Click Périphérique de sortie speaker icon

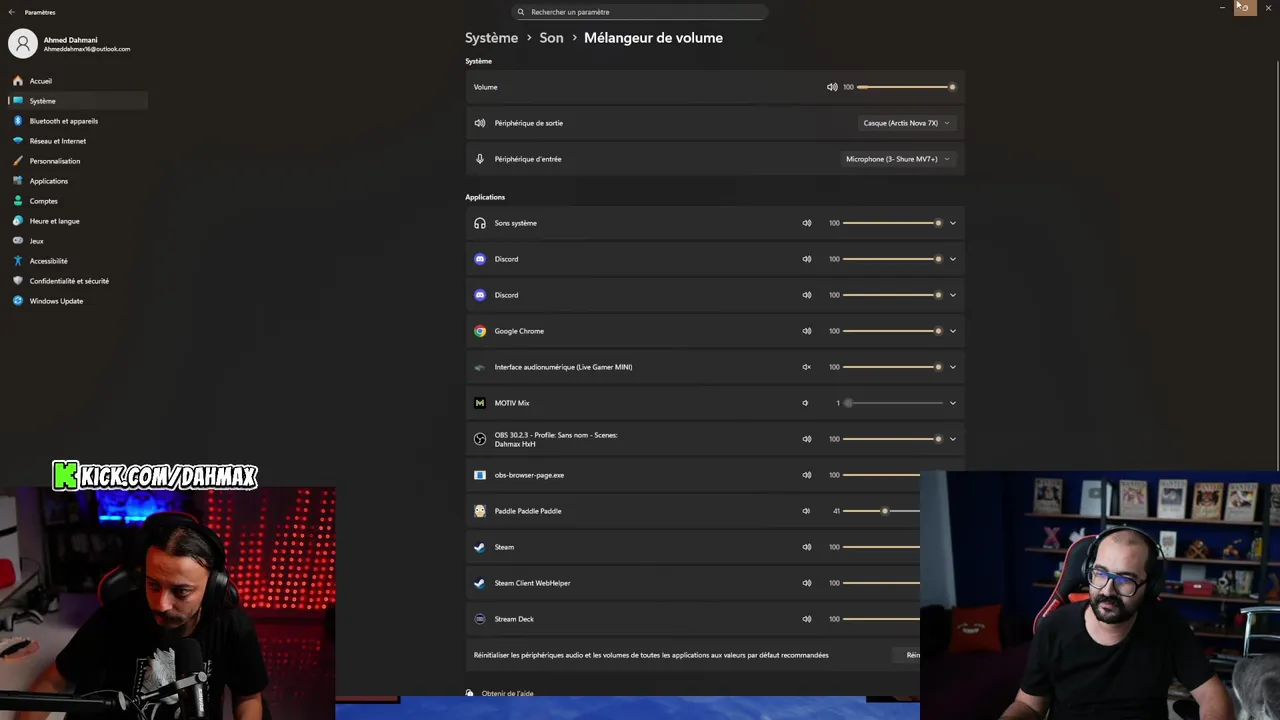[x=480, y=123]
